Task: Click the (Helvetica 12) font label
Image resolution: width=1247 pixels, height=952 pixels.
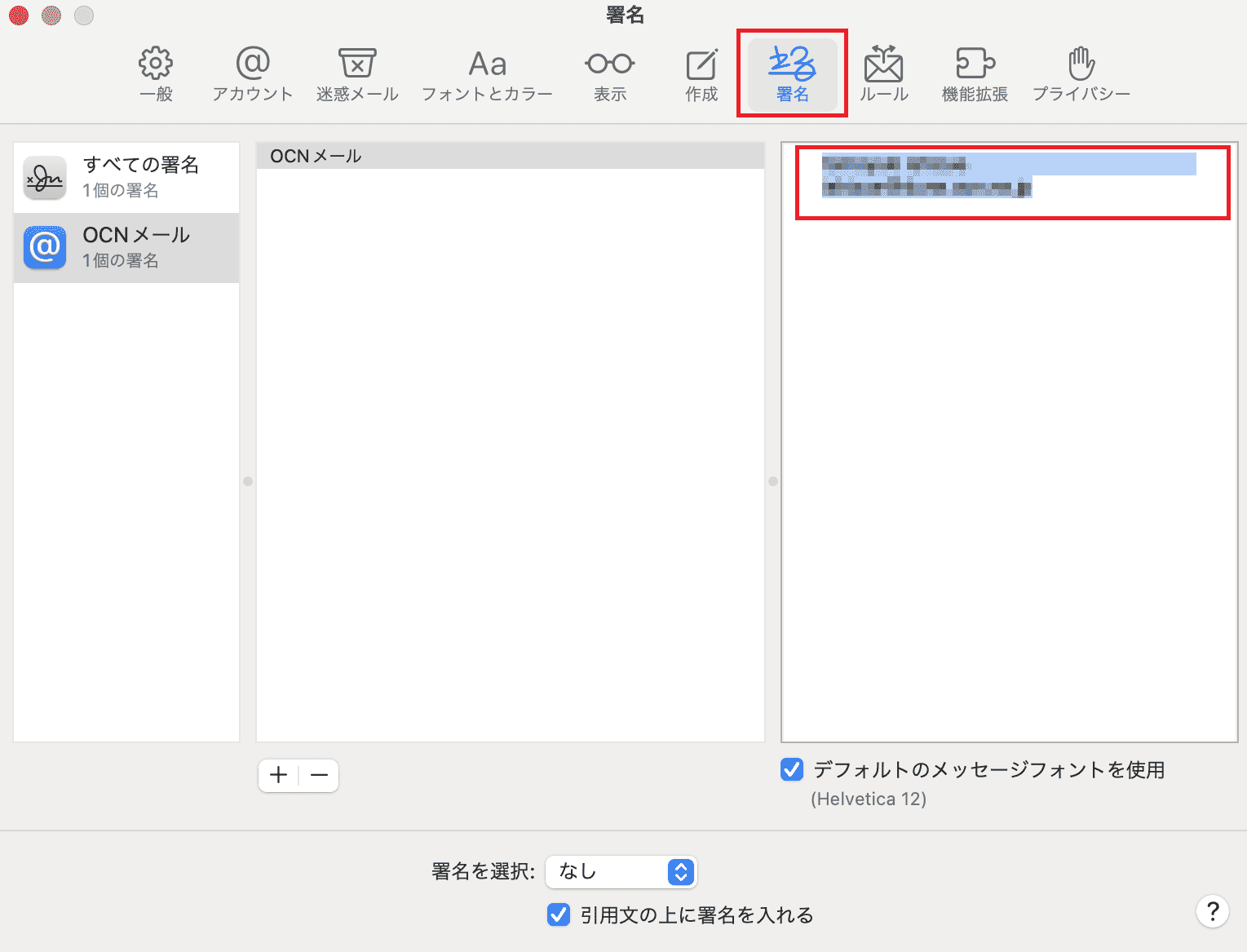Action: coord(869,799)
